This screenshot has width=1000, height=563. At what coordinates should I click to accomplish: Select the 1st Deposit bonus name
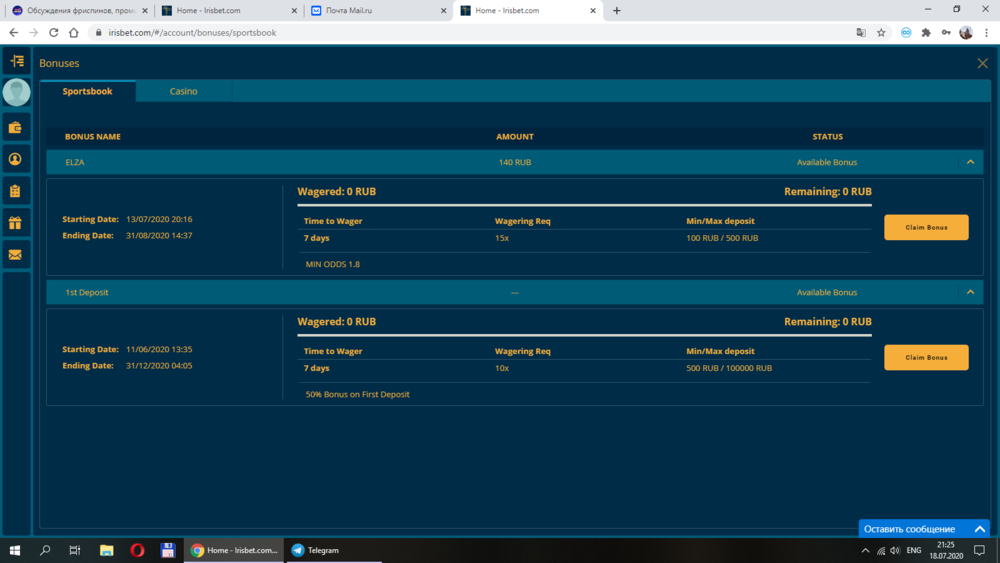point(87,292)
